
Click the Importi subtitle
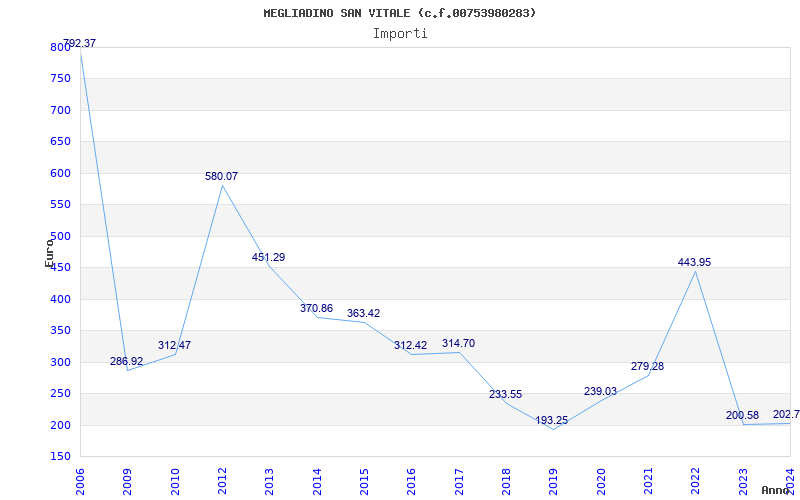tap(400, 34)
